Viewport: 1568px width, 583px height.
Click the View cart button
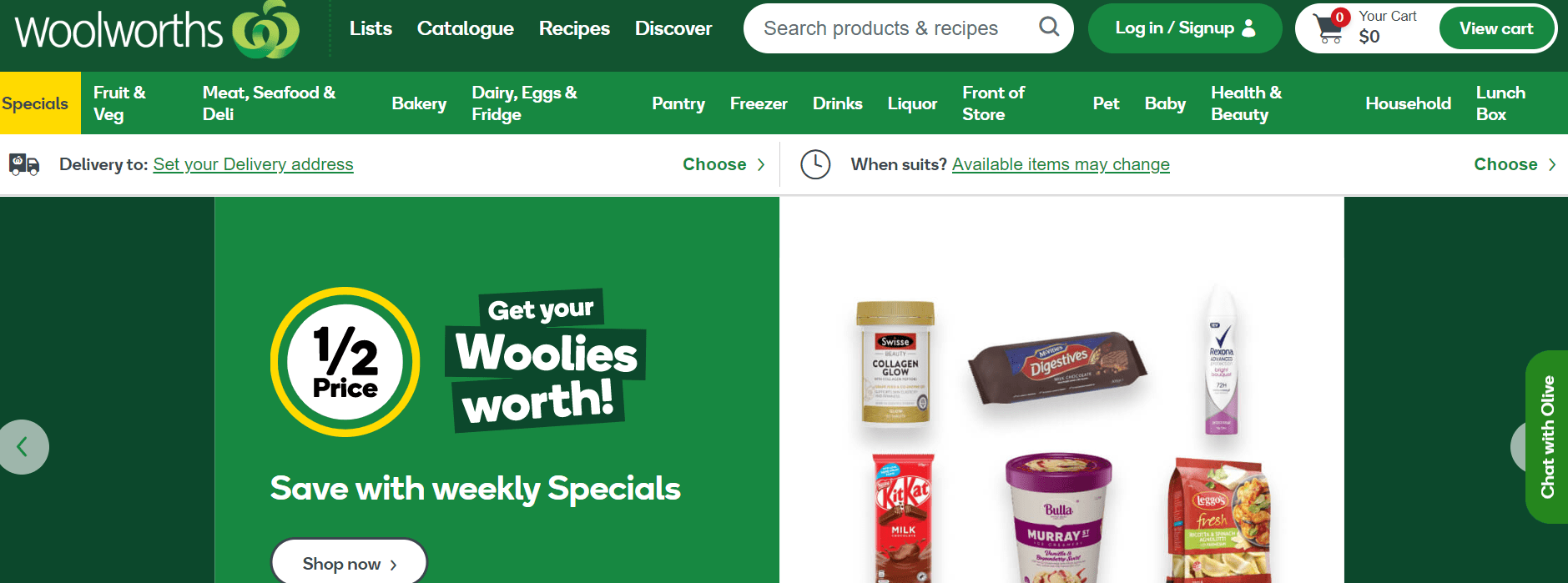(1496, 28)
